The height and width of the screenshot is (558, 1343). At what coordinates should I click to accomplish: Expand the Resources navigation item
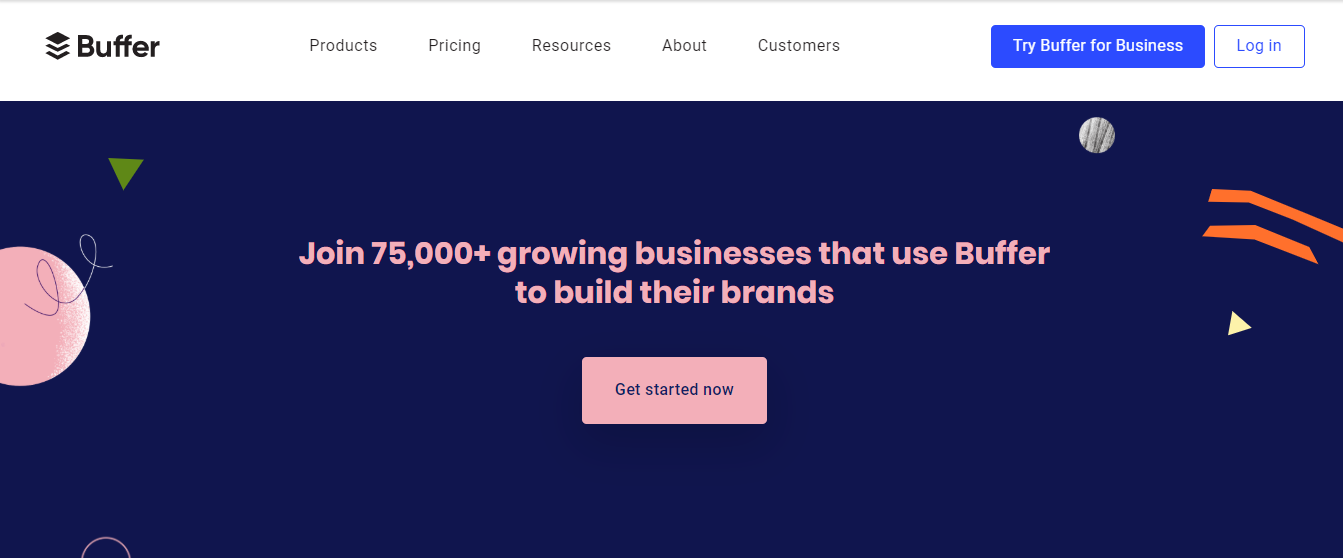point(571,46)
